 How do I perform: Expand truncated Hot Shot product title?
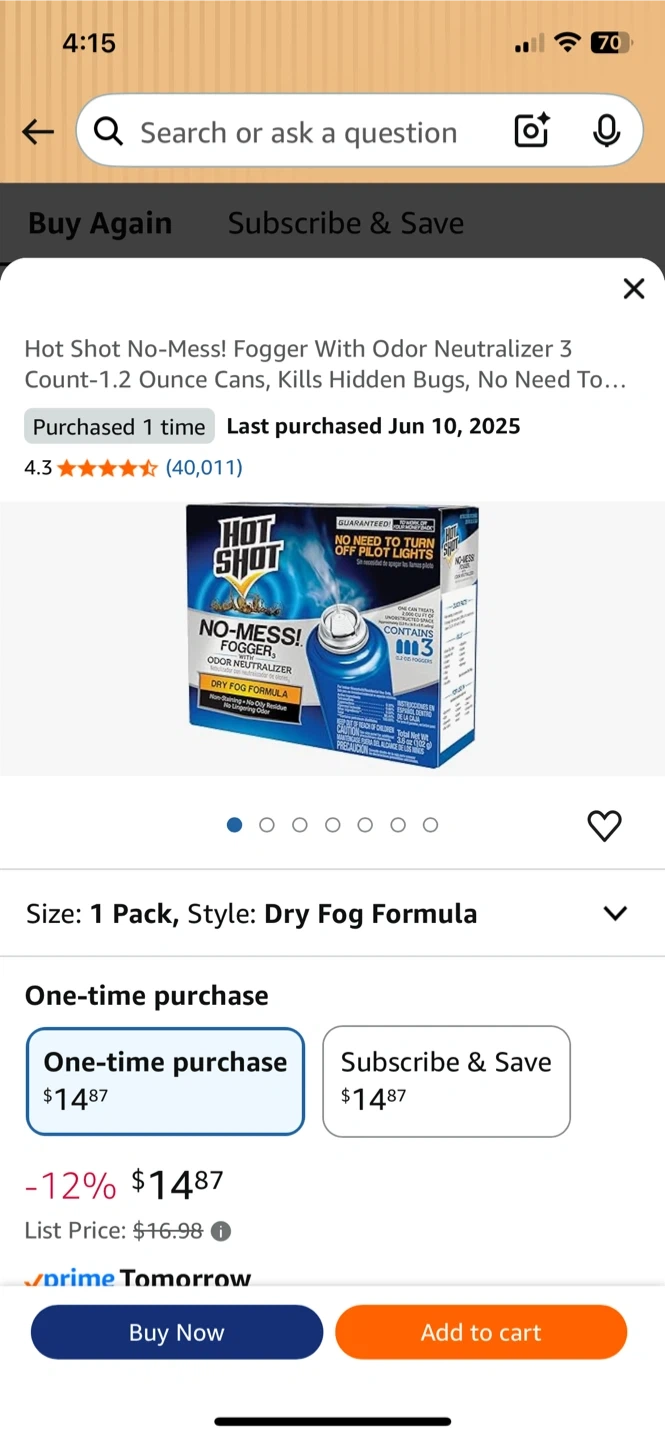[326, 364]
